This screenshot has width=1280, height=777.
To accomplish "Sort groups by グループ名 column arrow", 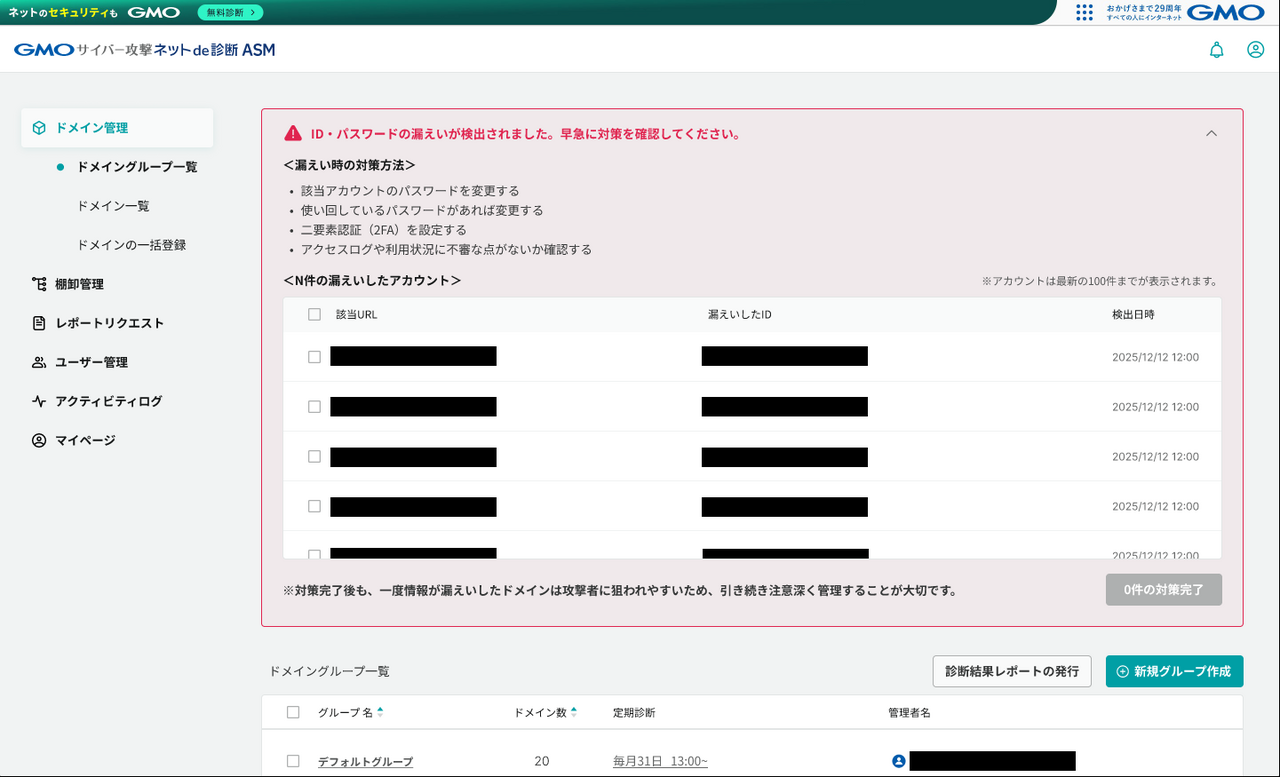I will point(380,712).
